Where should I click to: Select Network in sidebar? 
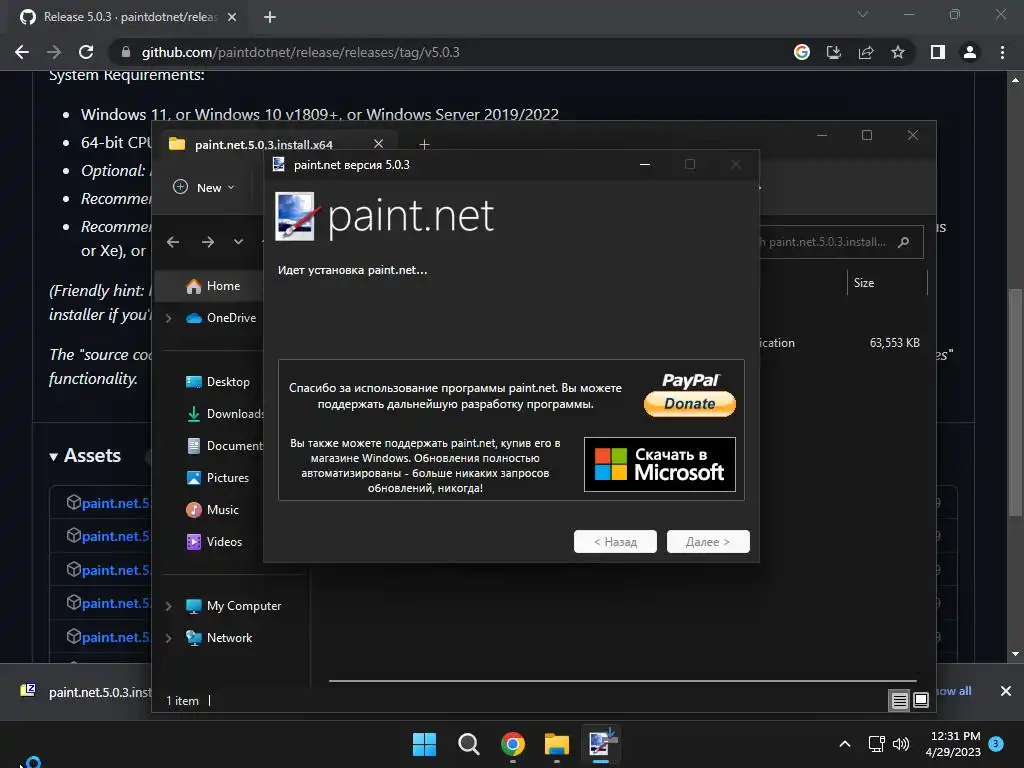point(219,638)
